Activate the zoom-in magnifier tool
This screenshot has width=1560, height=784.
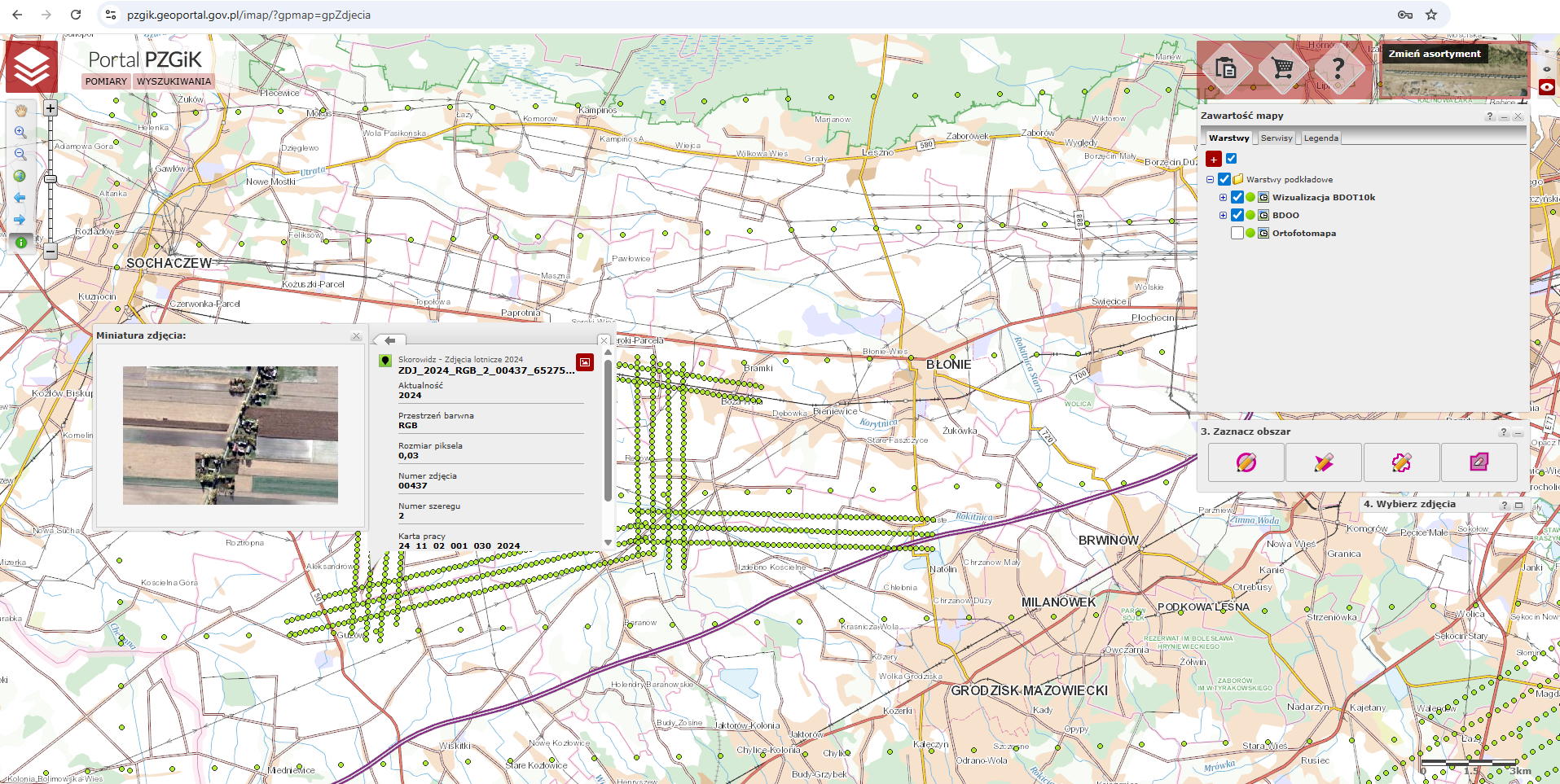(x=20, y=133)
